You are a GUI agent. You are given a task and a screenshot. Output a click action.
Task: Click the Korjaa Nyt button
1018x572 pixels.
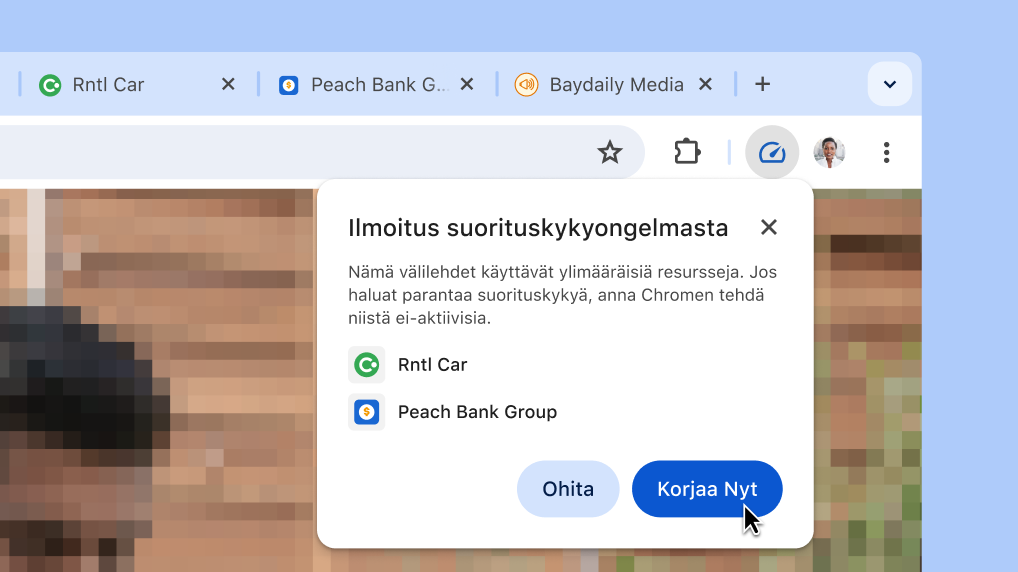[707, 489]
